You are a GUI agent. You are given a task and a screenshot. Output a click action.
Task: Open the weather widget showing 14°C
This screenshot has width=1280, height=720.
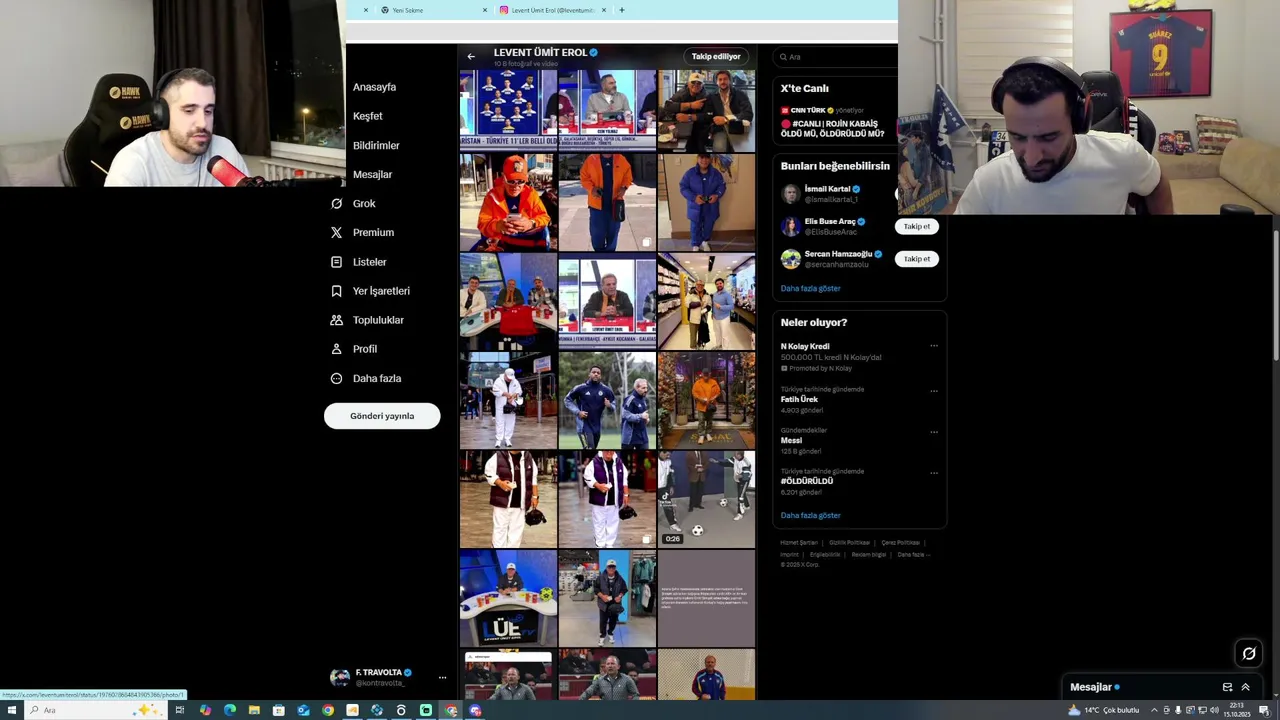1104,710
